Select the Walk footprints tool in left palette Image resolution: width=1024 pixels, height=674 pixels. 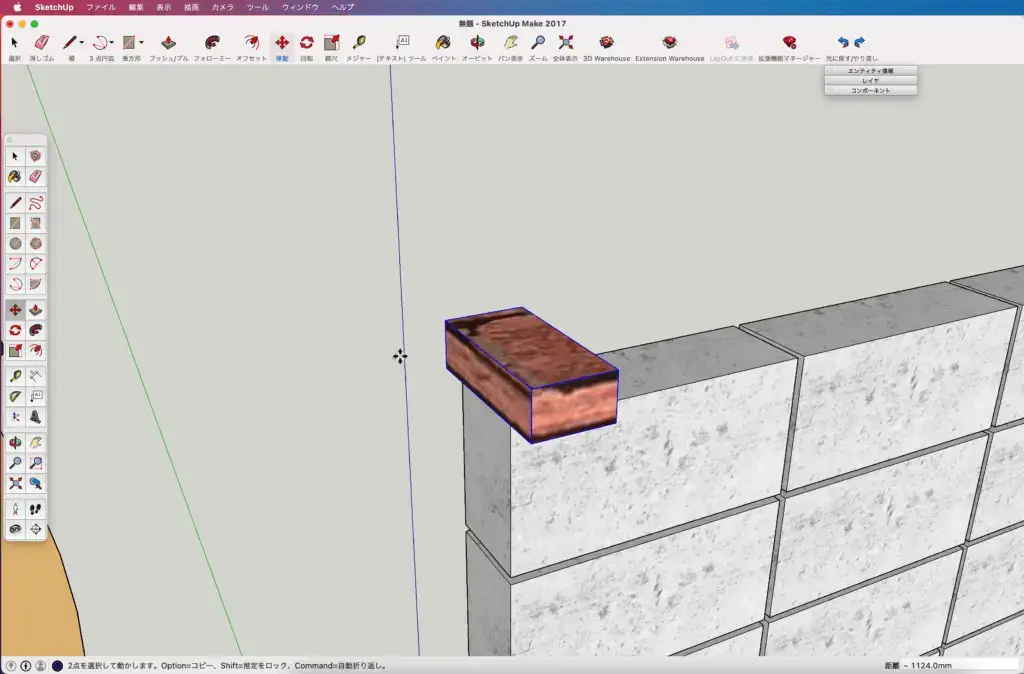pyautogui.click(x=35, y=509)
